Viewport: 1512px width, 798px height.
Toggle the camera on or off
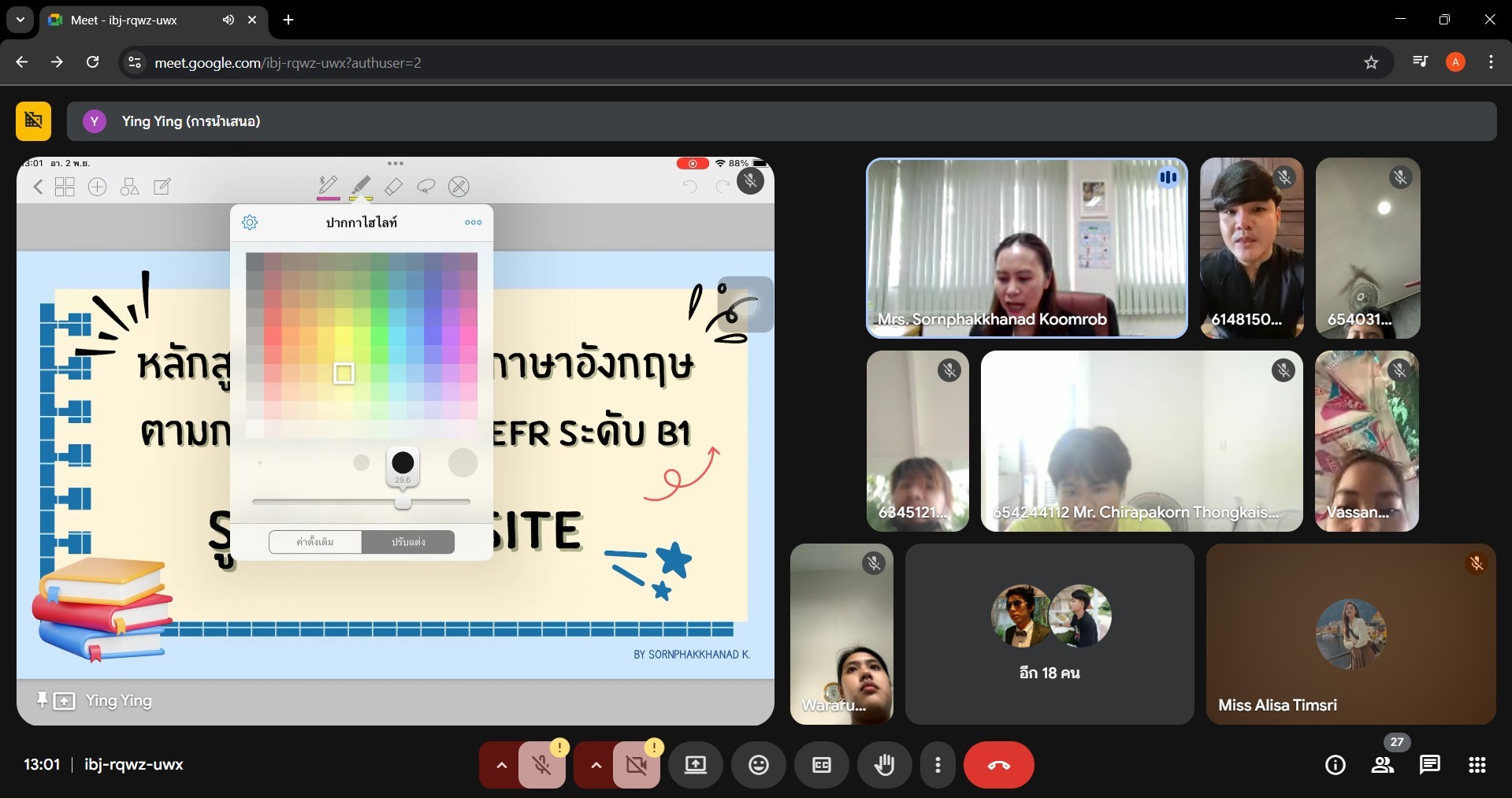click(x=636, y=765)
